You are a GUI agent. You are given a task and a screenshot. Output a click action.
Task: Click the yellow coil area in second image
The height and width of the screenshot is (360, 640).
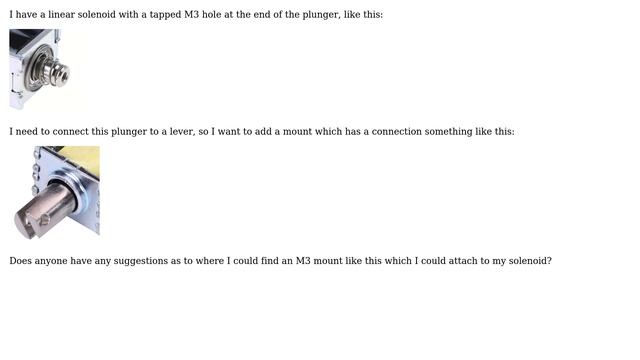(x=82, y=160)
